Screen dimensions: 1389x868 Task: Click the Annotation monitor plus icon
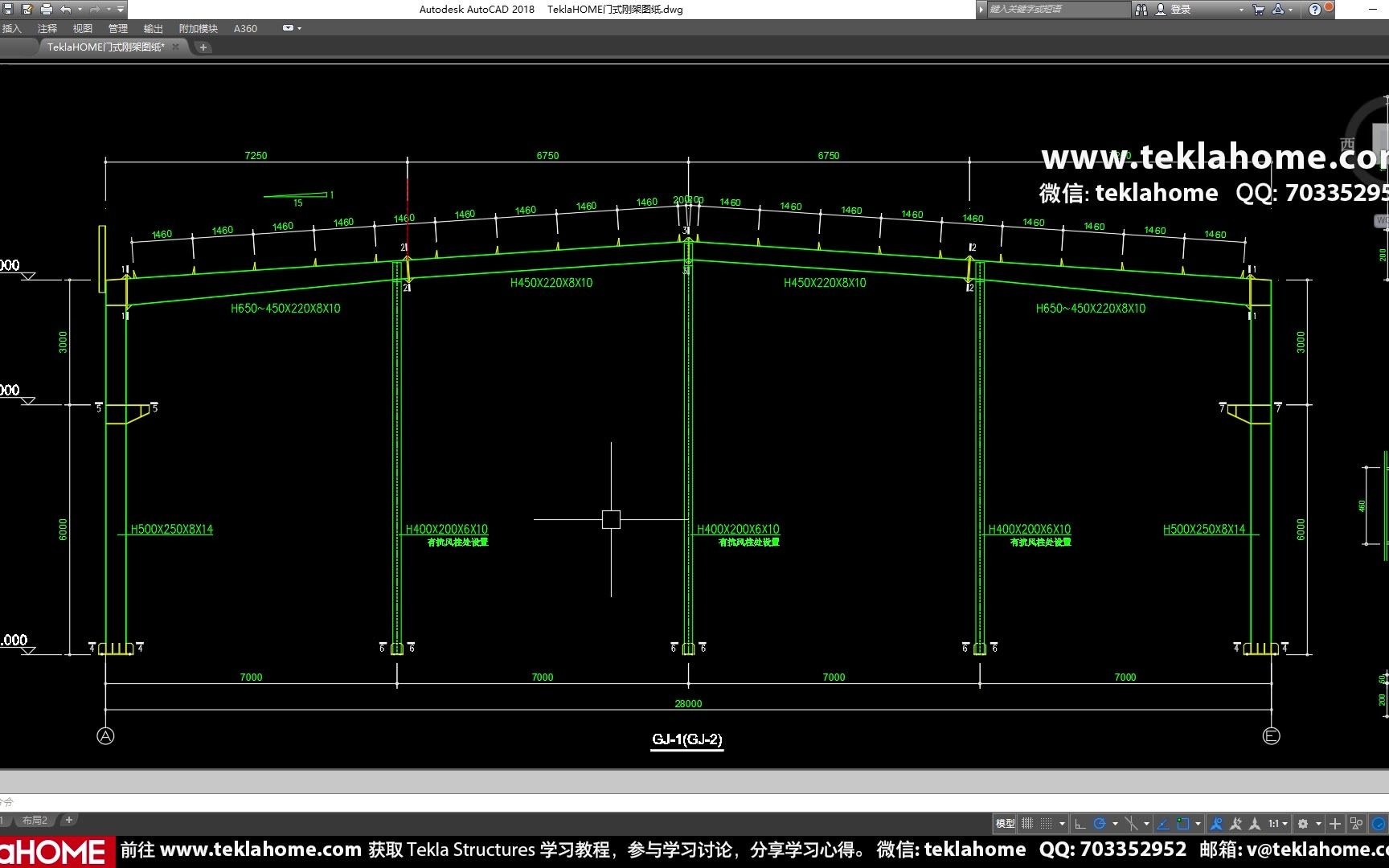pos(1335,824)
